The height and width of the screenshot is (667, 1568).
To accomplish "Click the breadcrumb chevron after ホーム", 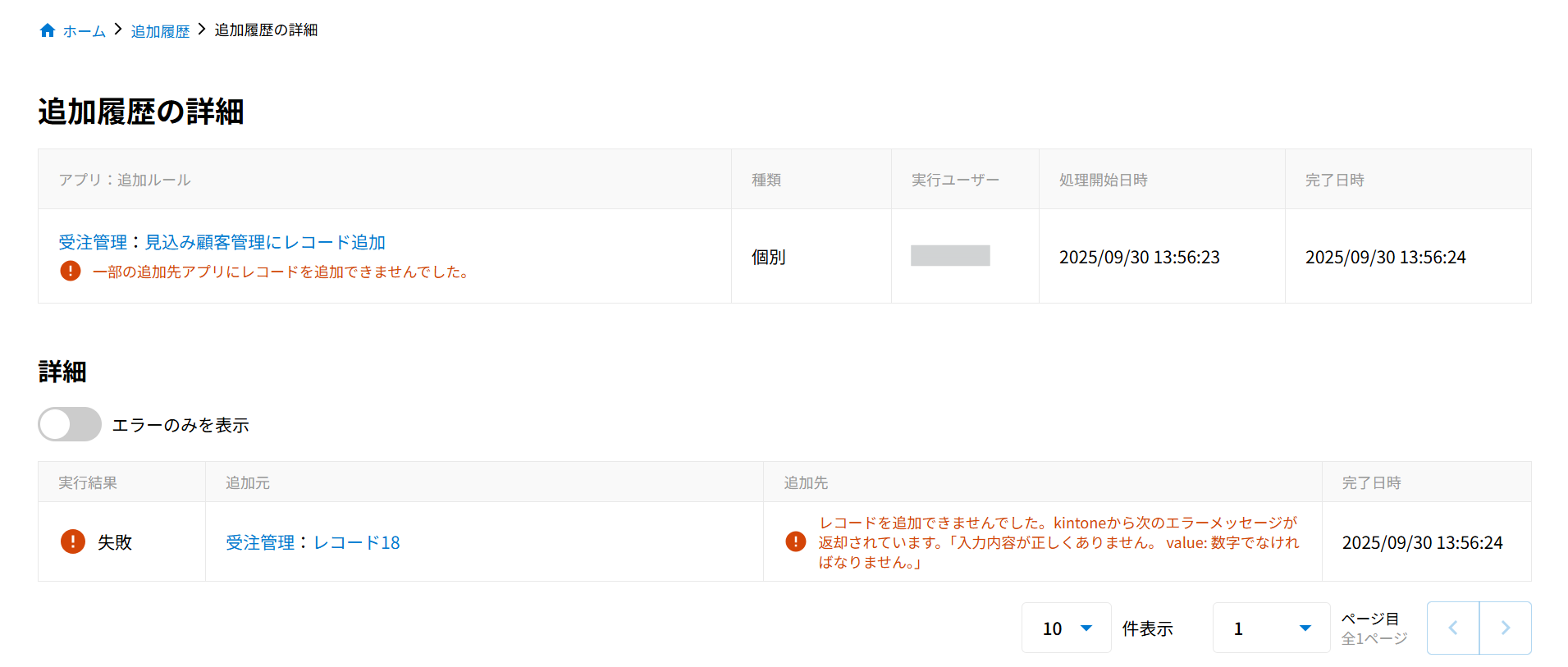I will tap(118, 30).
